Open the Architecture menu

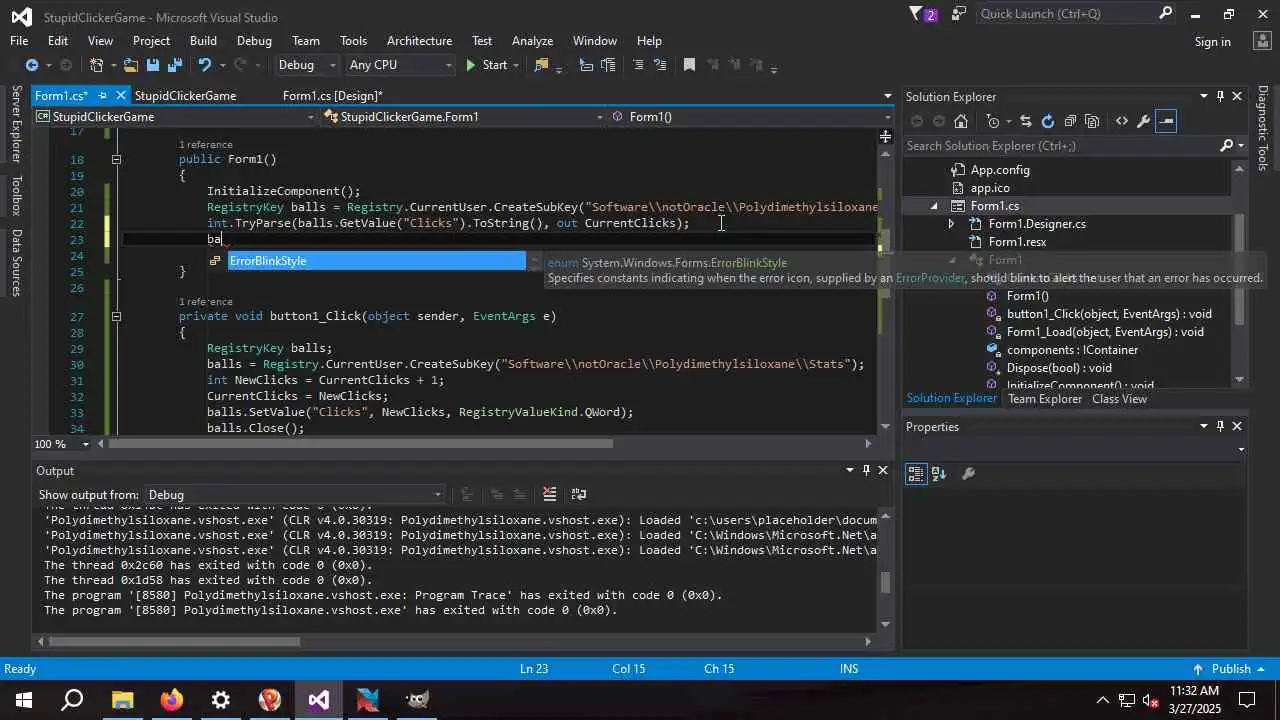[419, 41]
